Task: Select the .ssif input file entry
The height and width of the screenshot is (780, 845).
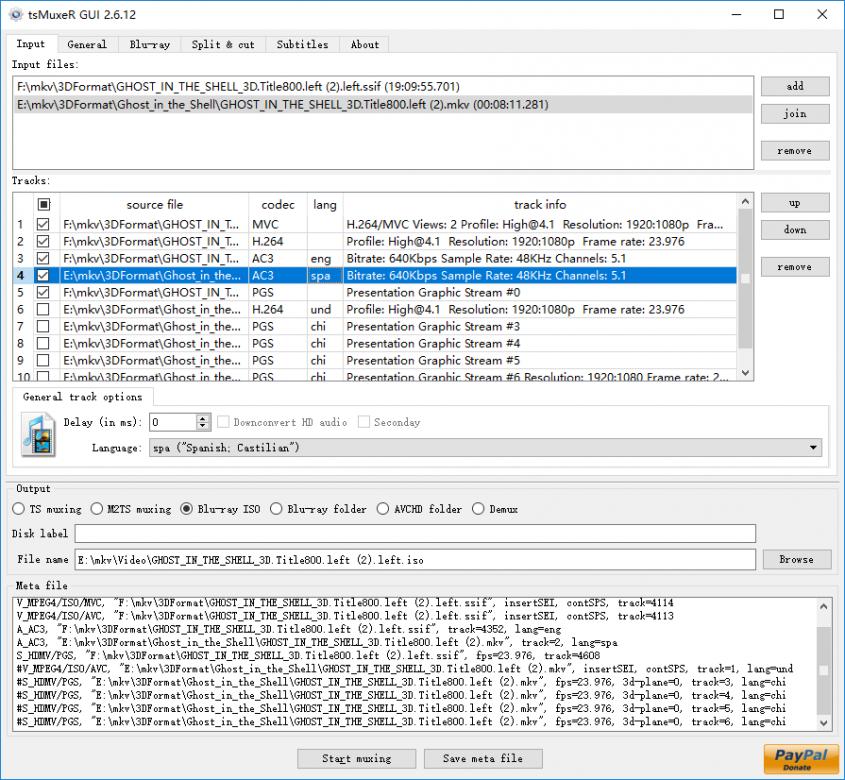Action: pos(383,86)
